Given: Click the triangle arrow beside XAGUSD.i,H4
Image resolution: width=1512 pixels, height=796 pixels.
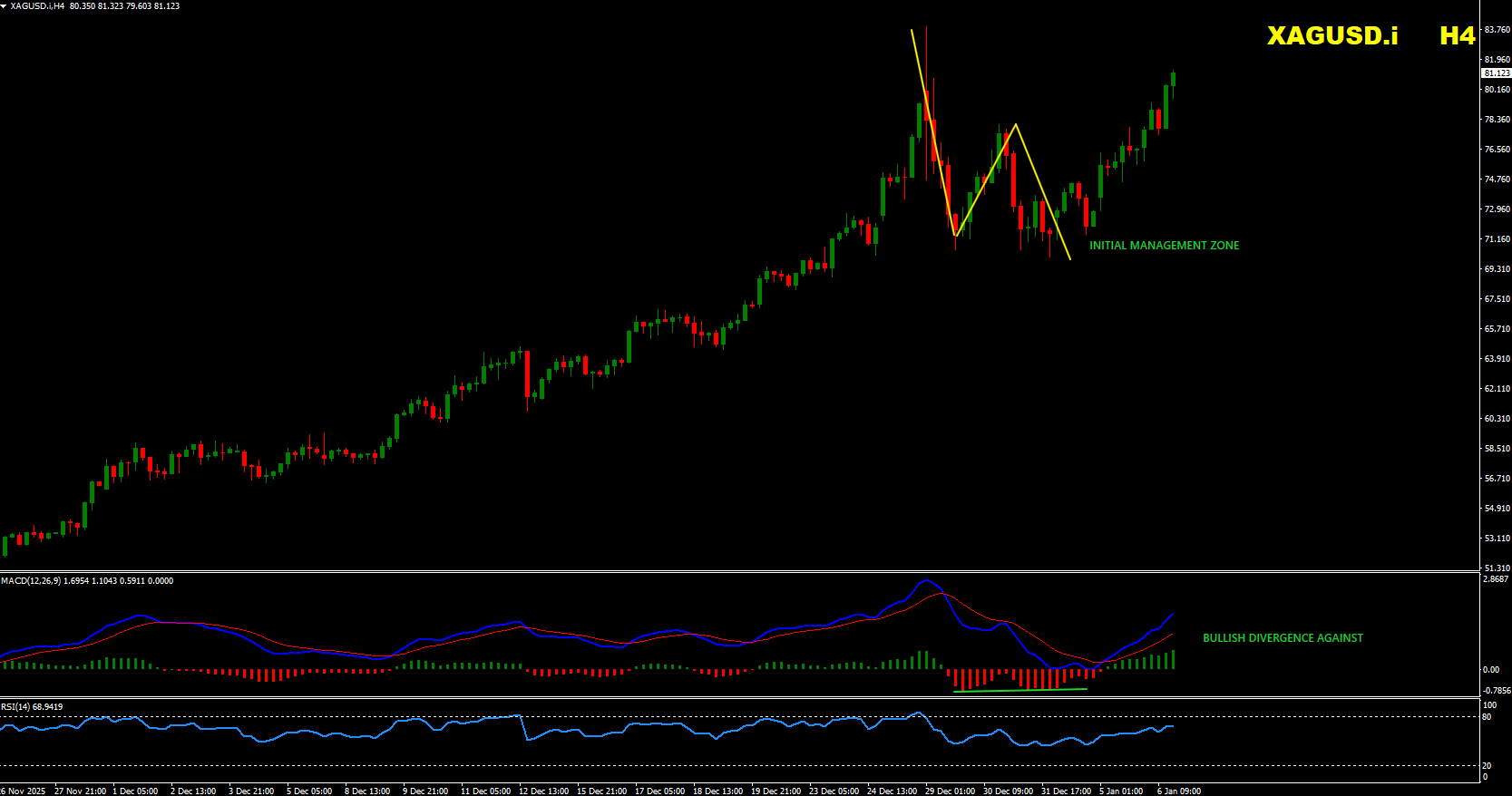Looking at the screenshot, I should [4, 5].
